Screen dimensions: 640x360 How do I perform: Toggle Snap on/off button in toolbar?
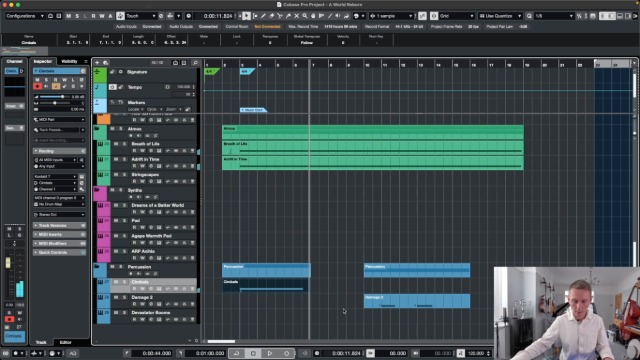422,16
